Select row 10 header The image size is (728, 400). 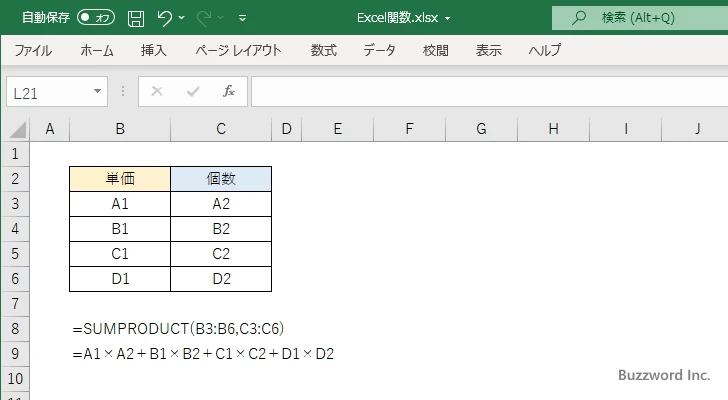(x=15, y=379)
